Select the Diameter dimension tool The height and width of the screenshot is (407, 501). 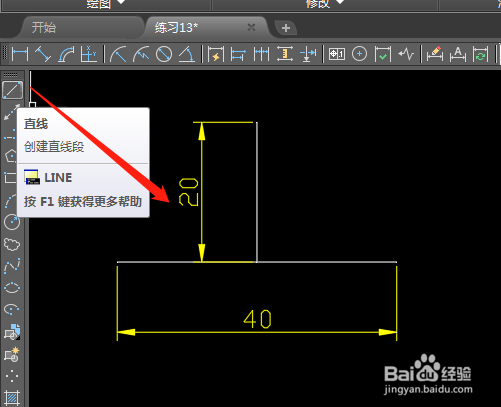pos(164,54)
